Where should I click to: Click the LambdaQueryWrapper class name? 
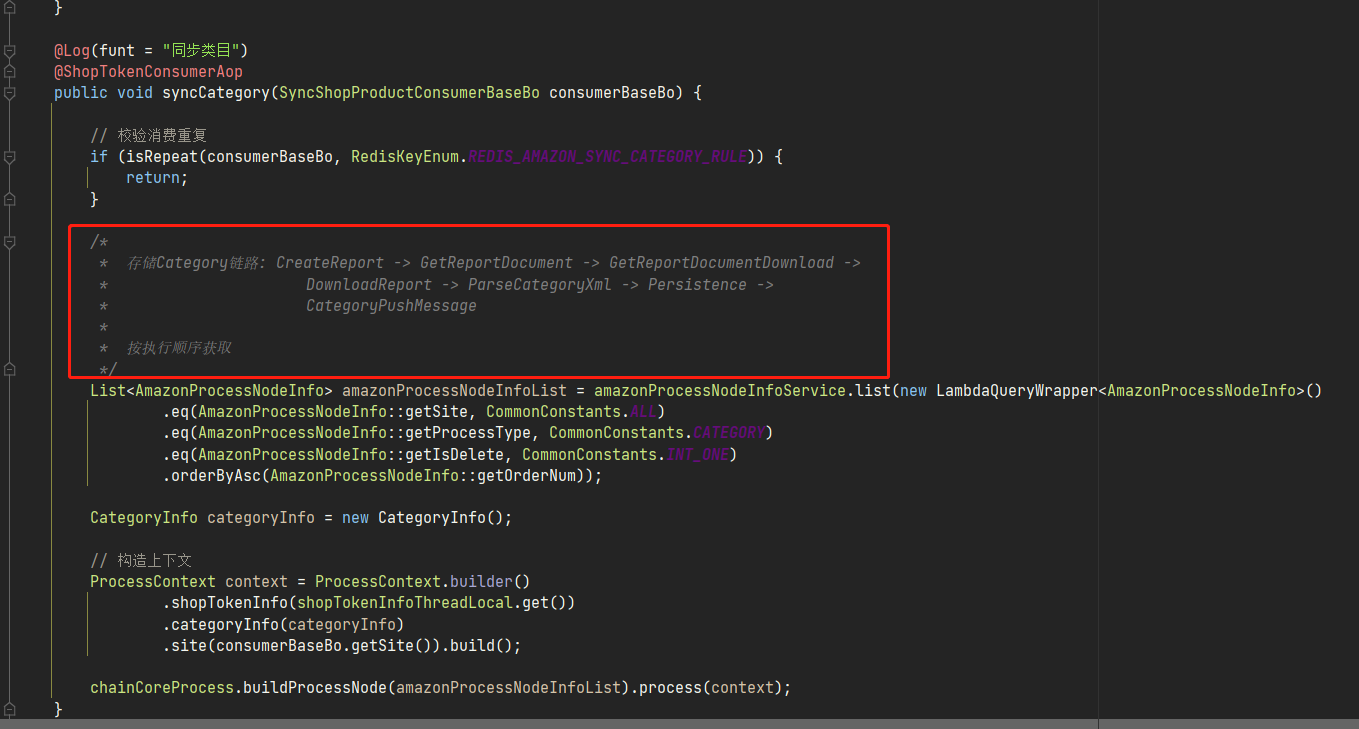[1014, 391]
